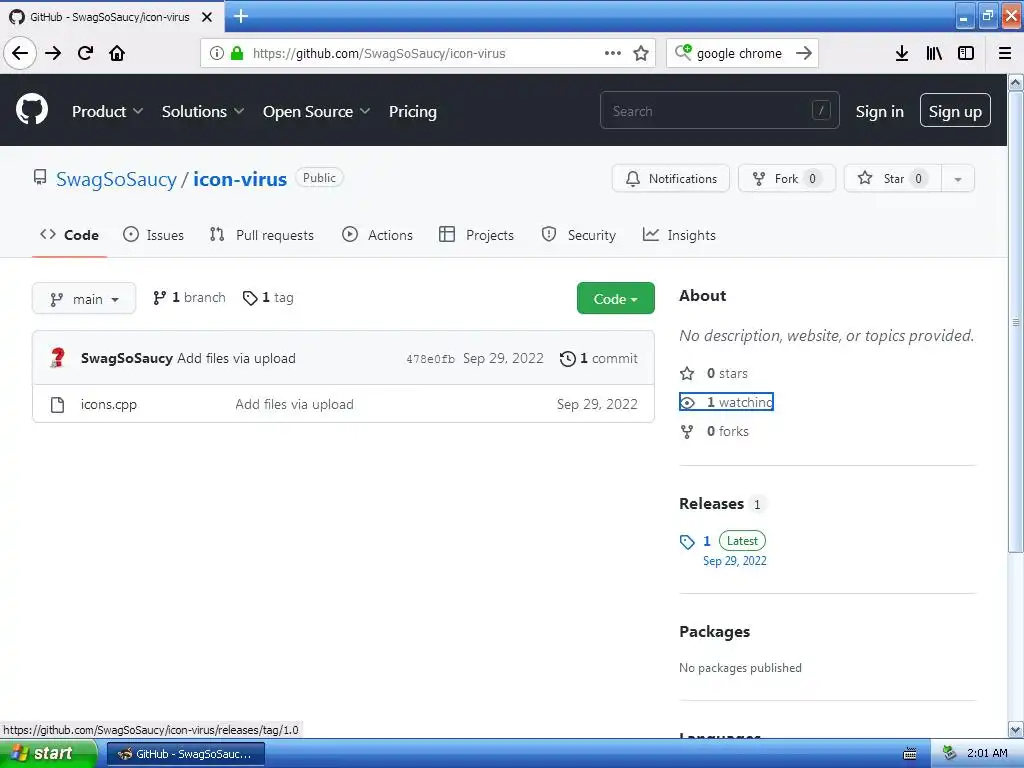Bookmark this page with the star icon

641,53
